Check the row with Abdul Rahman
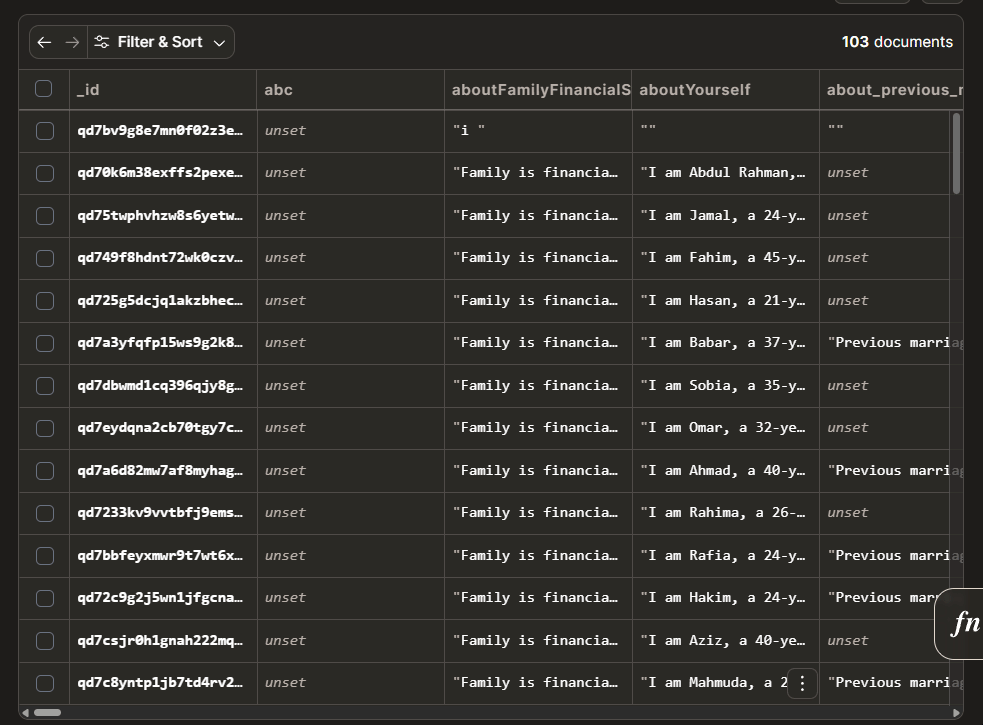The image size is (983, 725). [44, 173]
